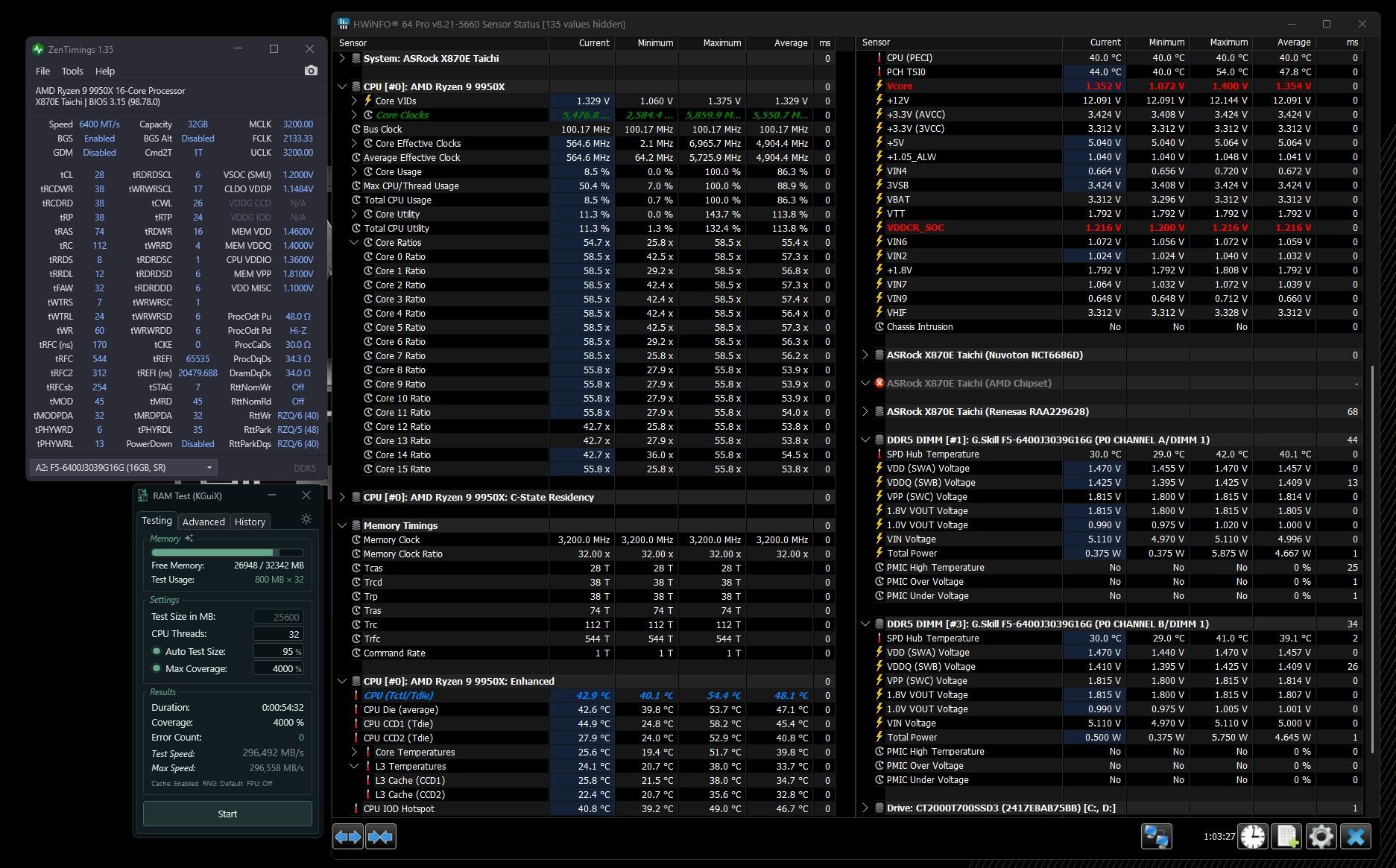Viewport: 1396px width, 868px height.
Task: Select the Core Clocks sensor row
Action: (584, 115)
